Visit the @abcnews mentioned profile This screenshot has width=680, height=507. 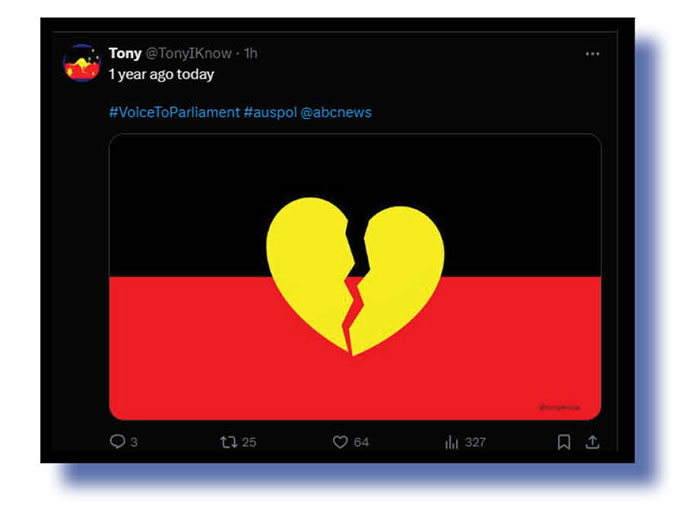[x=336, y=112]
